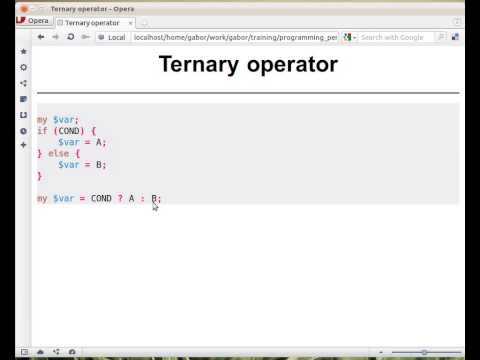
Task: Click the 'if (COND) {' code line
Action: (67, 131)
